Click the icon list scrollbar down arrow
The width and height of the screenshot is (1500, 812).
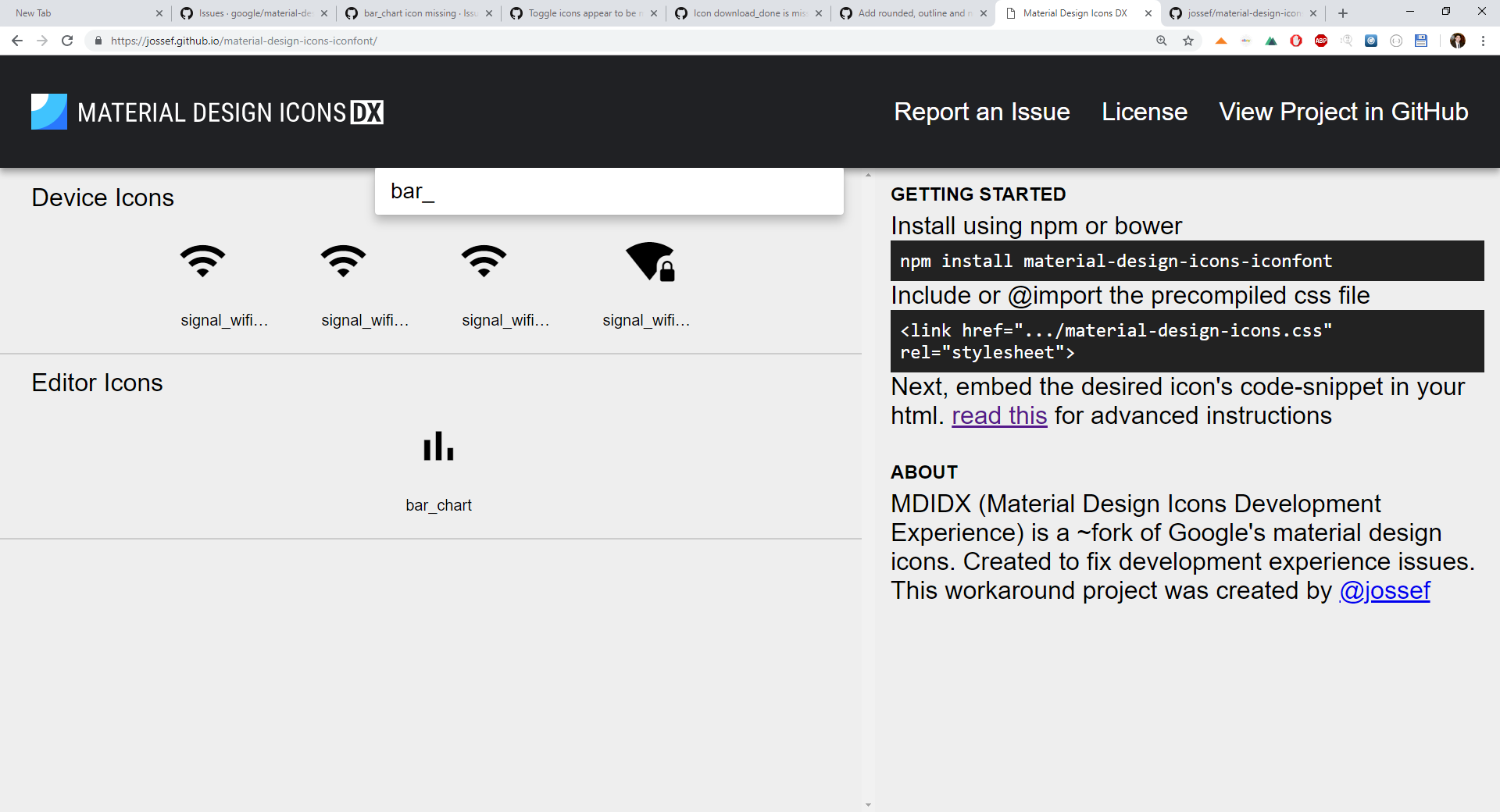[x=868, y=805]
